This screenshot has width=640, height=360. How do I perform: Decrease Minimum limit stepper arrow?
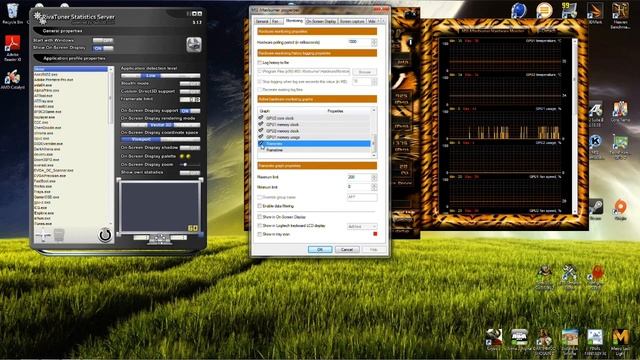point(374,189)
